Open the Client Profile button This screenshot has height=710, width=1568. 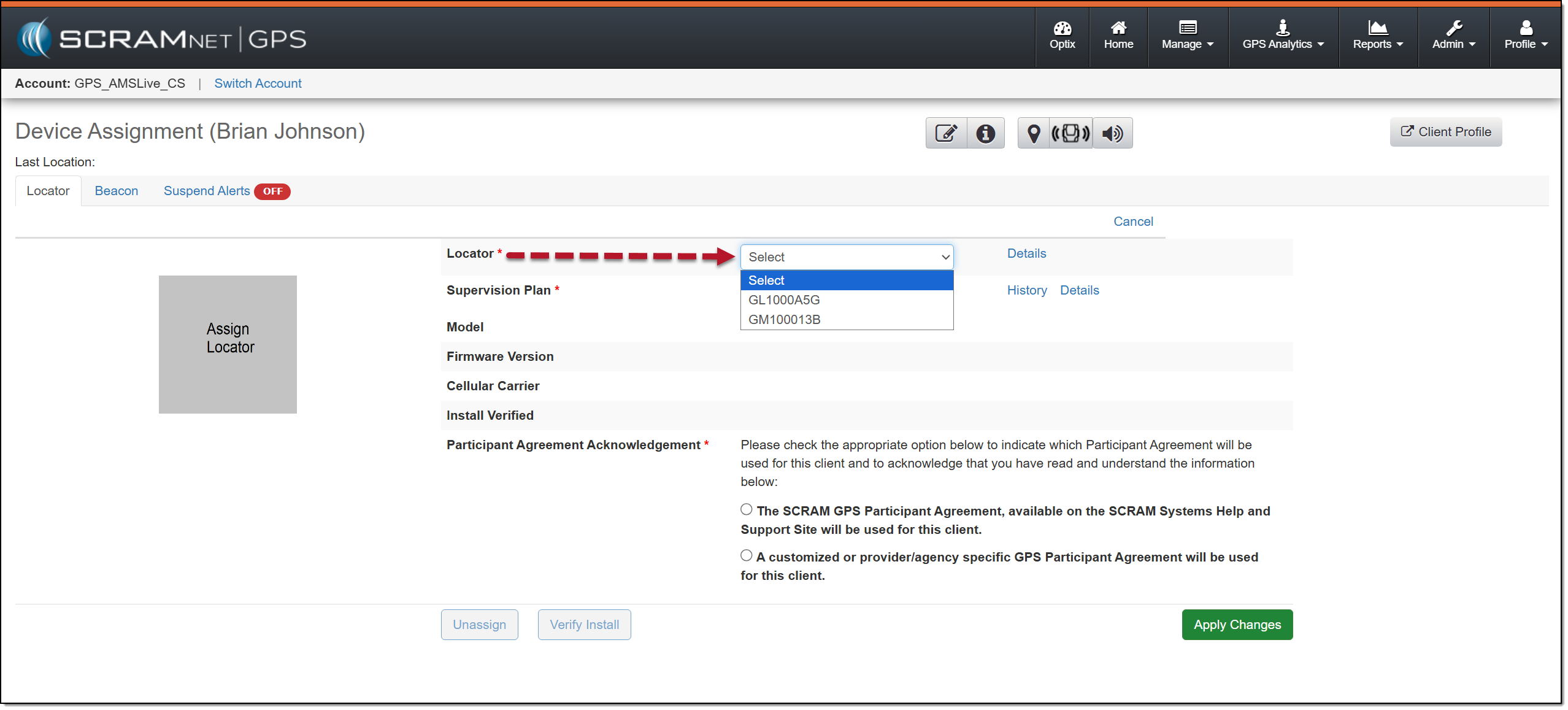1445,132
